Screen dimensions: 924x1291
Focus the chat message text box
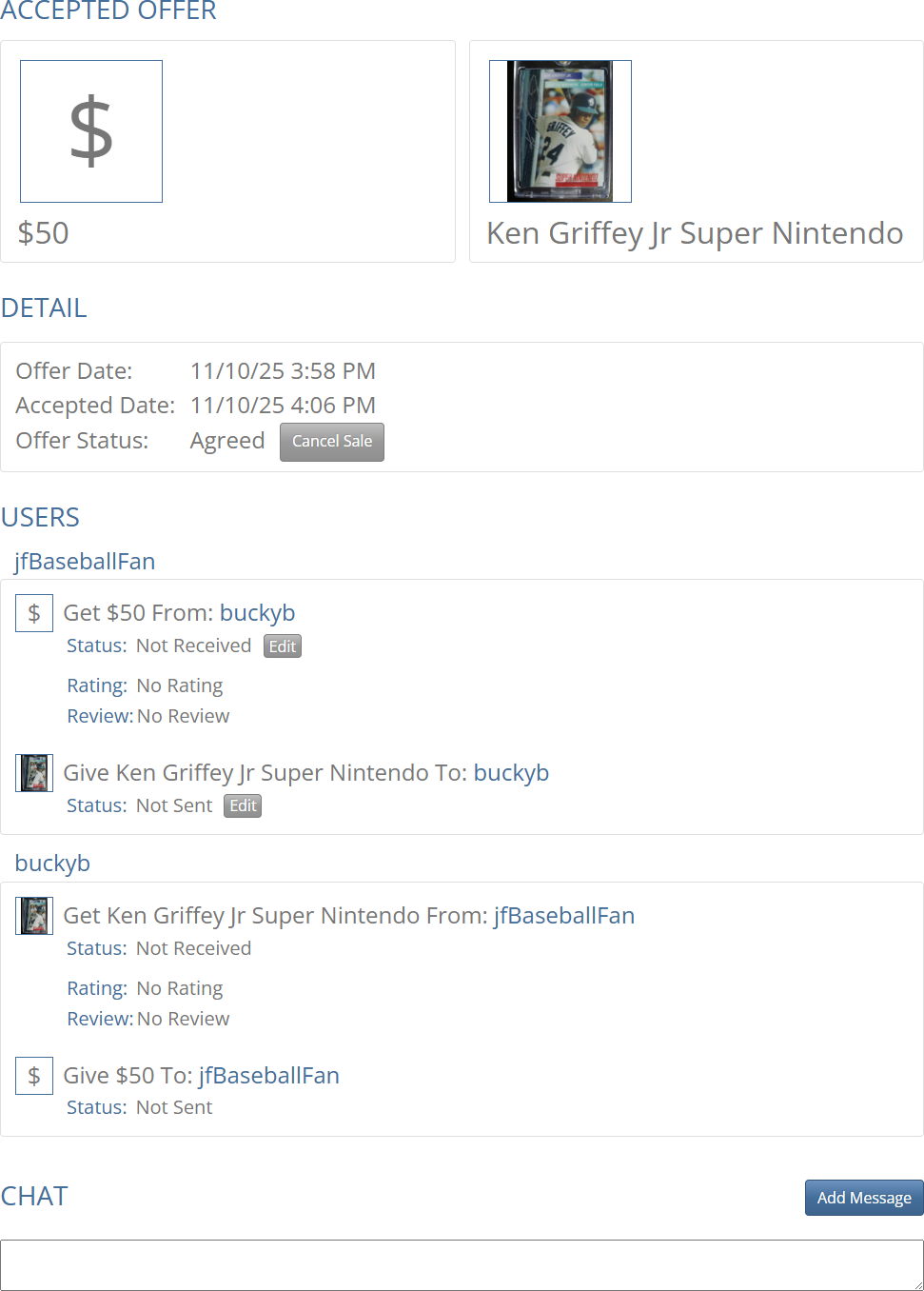457,1265
